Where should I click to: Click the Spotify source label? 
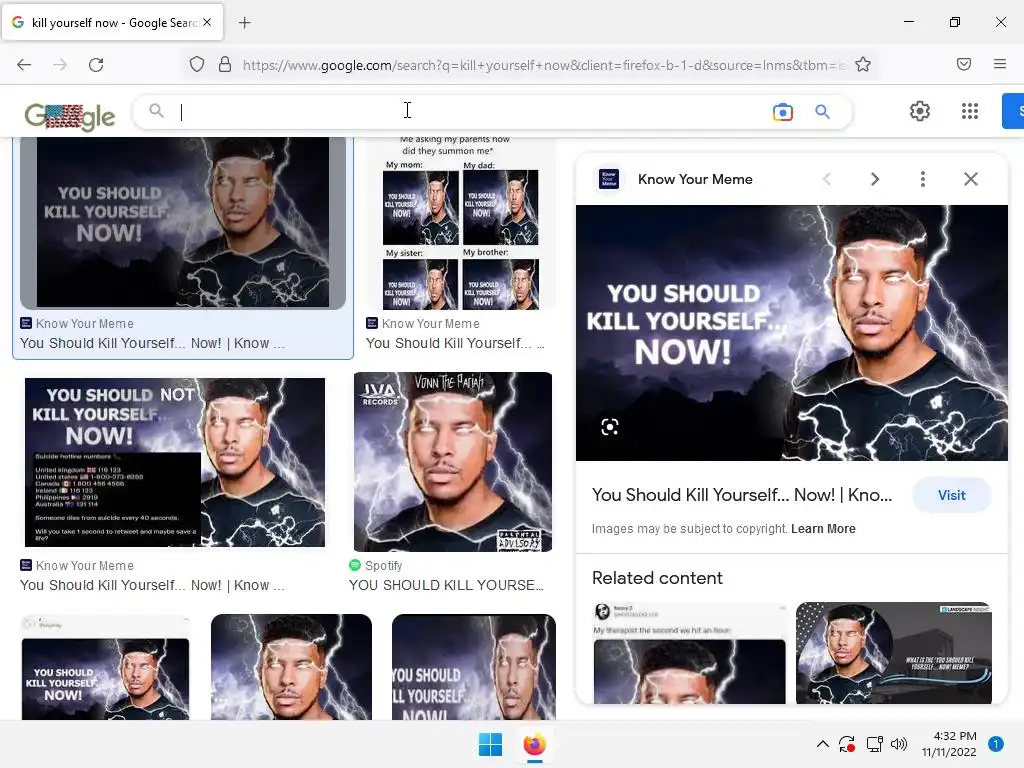[x=383, y=566]
